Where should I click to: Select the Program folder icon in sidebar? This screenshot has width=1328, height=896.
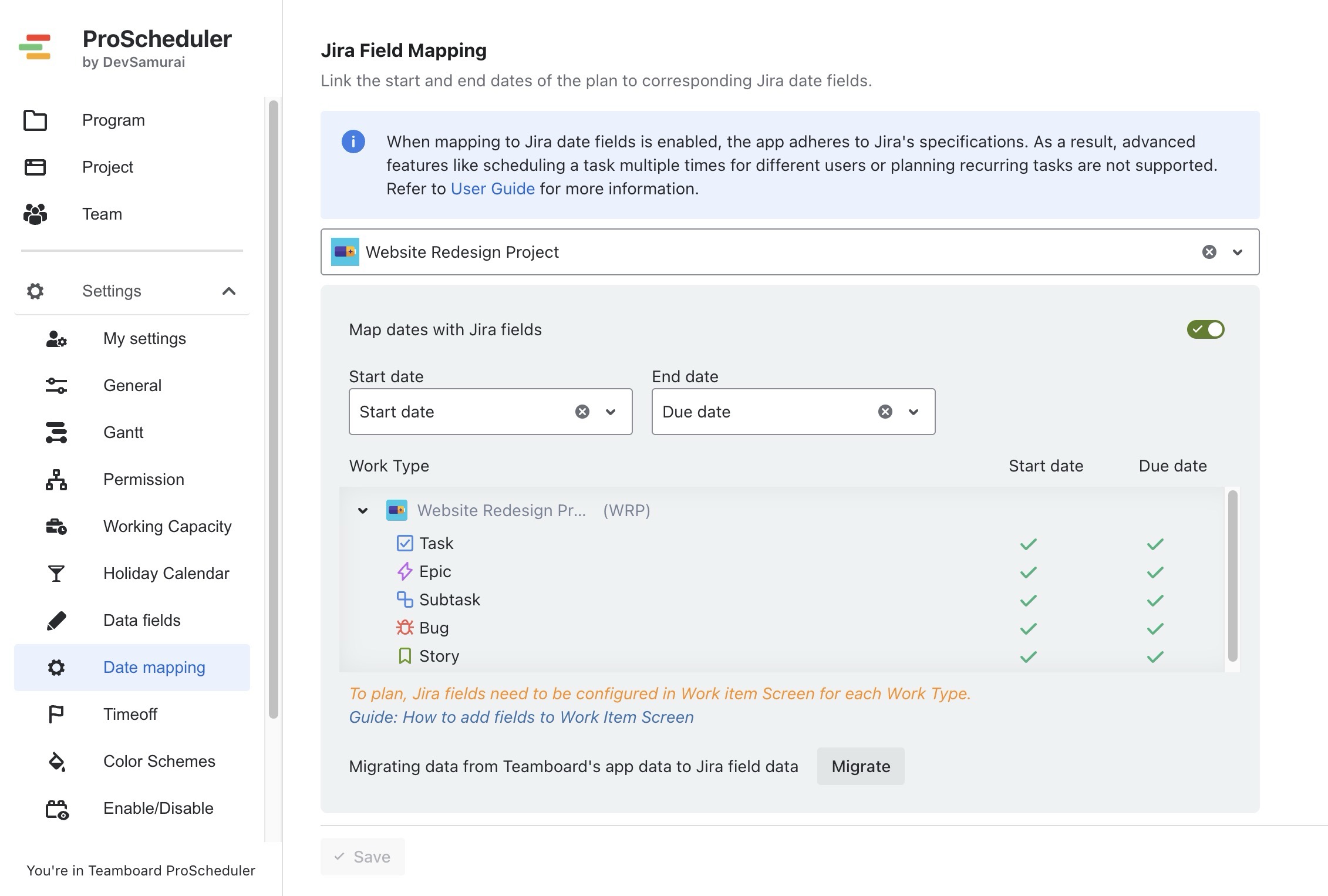pos(35,120)
